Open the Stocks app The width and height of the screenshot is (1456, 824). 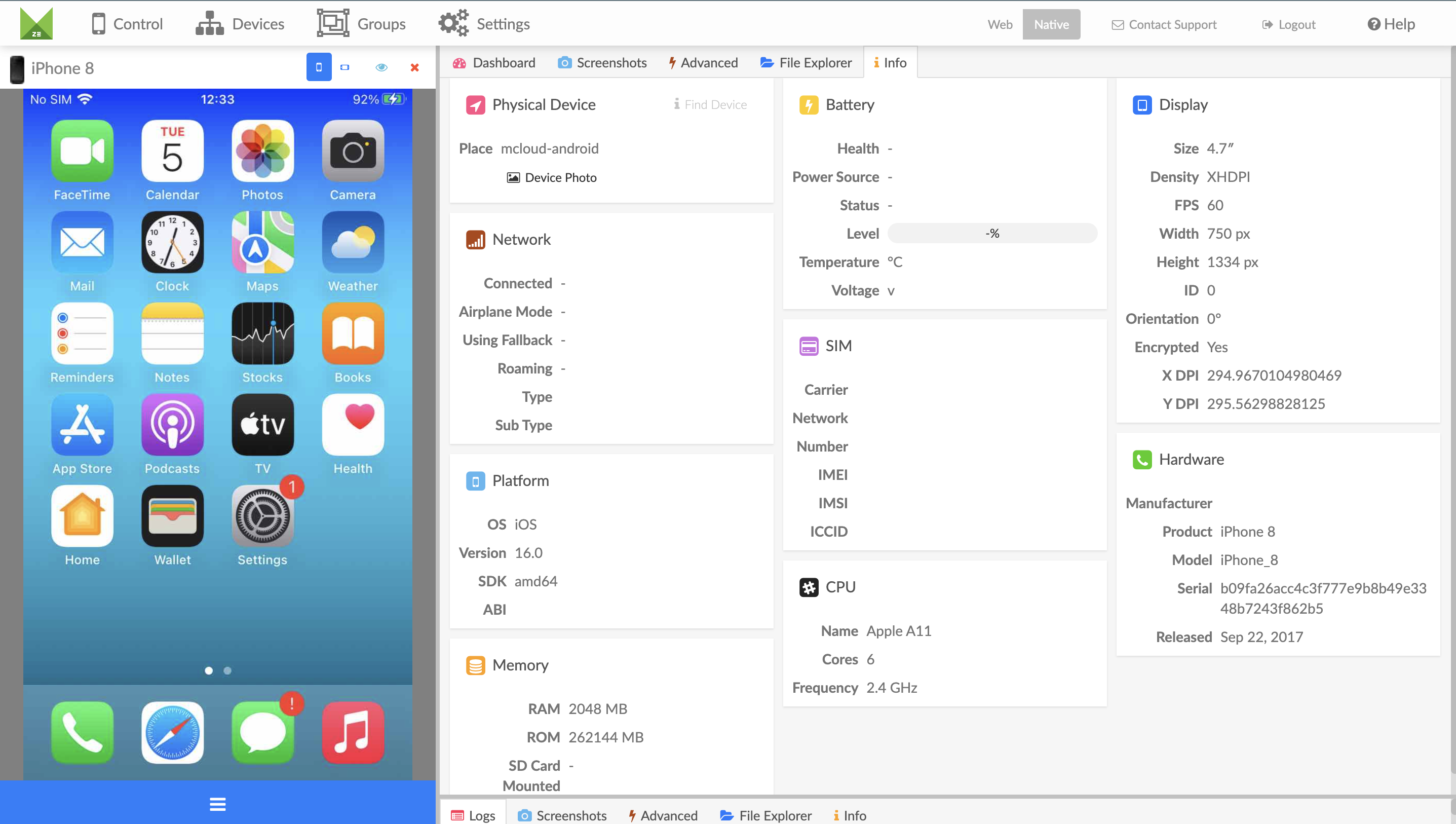(262, 333)
